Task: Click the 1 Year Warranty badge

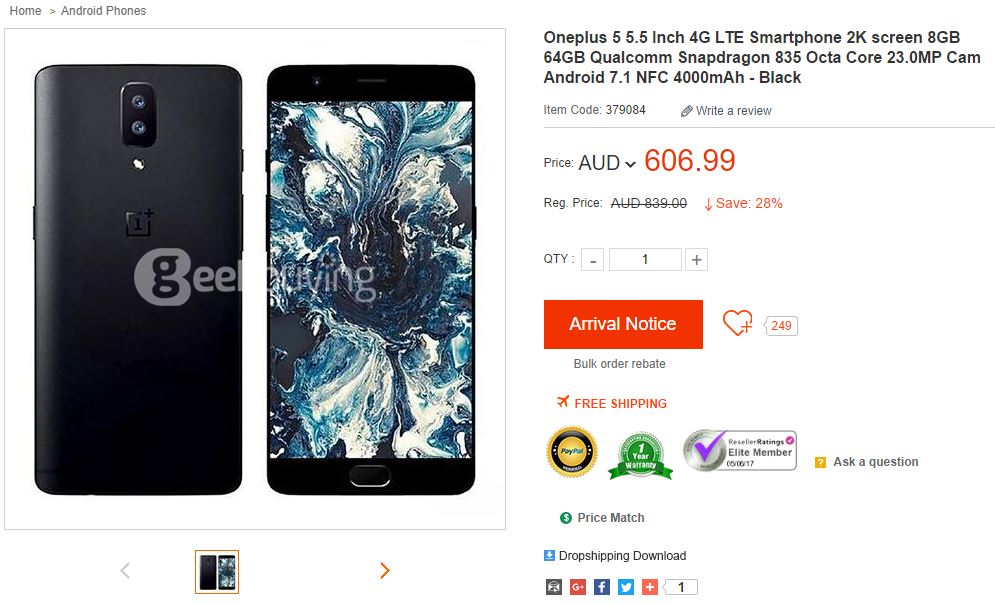Action: 640,456
